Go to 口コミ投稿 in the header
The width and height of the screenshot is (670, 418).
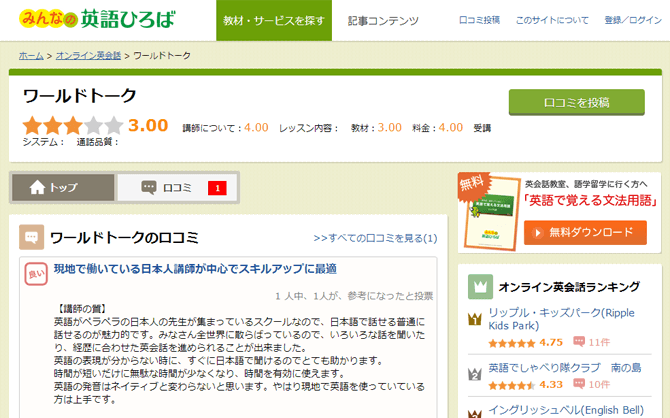pyautogui.click(x=479, y=20)
